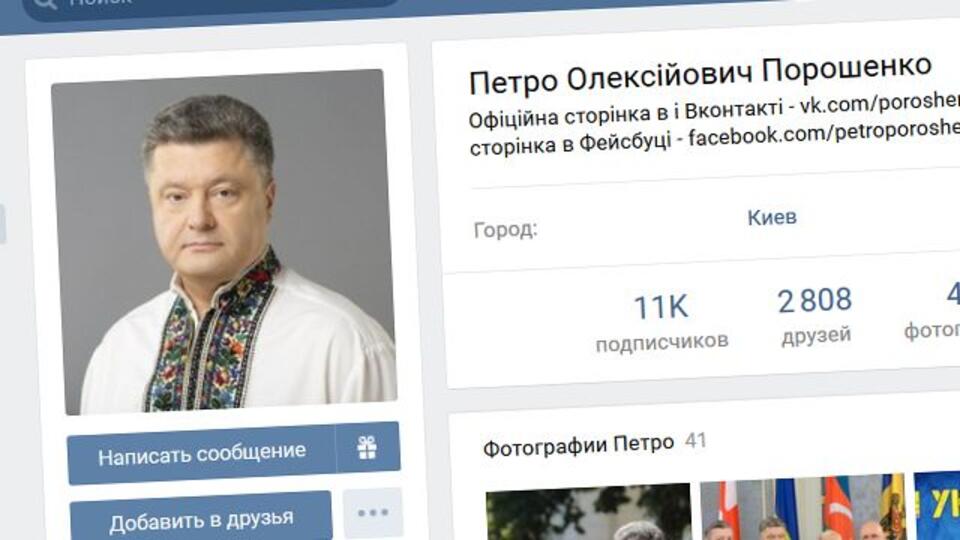
Task: Open the flags photo thumbnail
Action: (803, 507)
